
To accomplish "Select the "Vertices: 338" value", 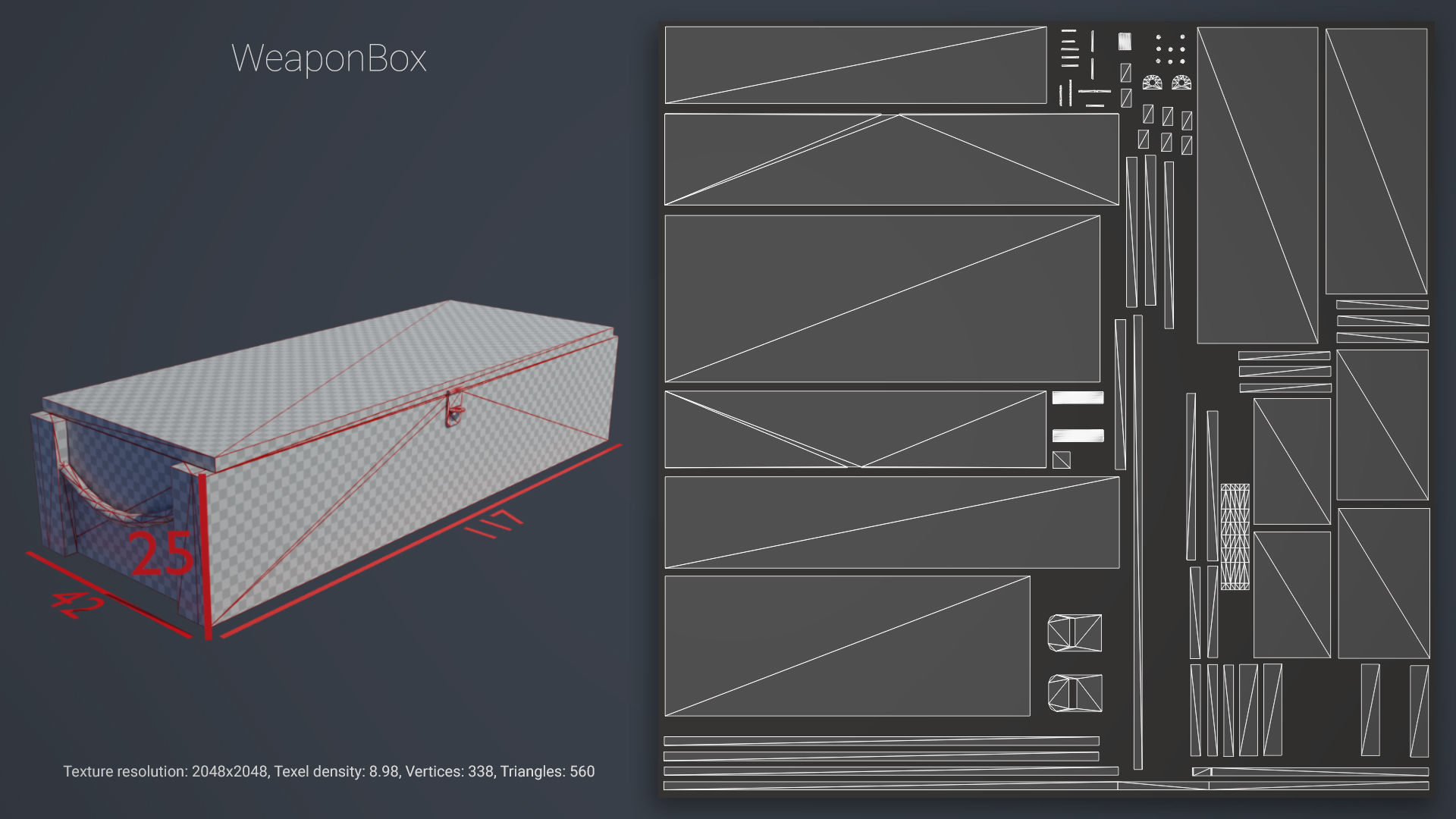I will (x=450, y=771).
